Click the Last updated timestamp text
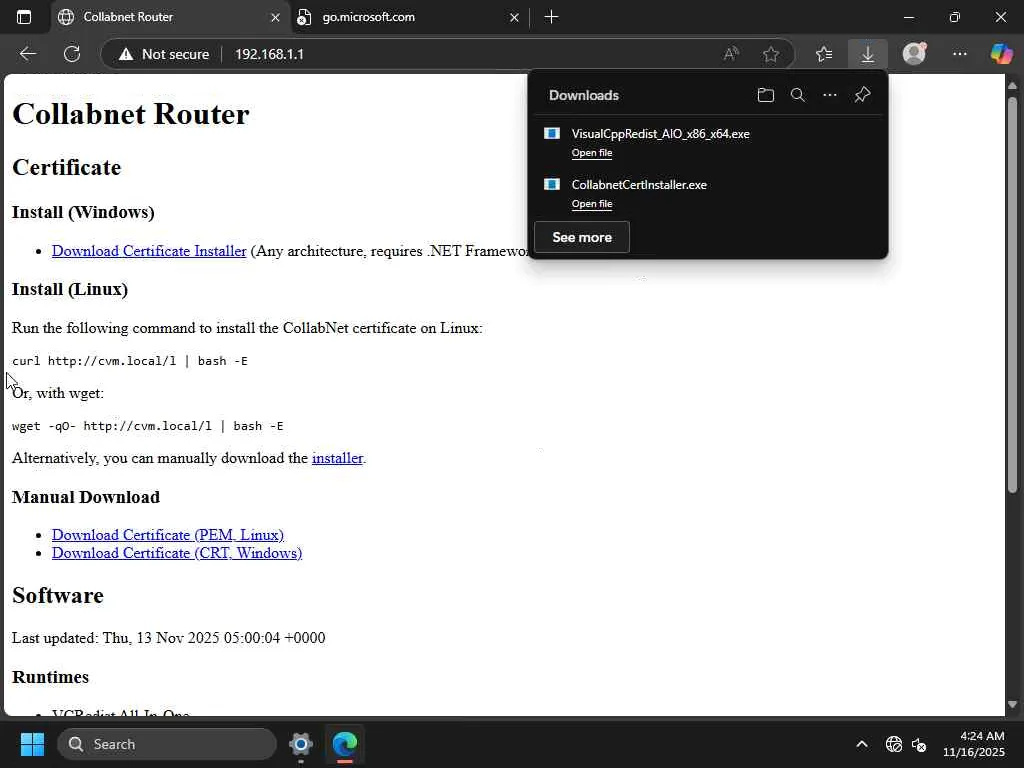Viewport: 1024px width, 768px height. [168, 638]
